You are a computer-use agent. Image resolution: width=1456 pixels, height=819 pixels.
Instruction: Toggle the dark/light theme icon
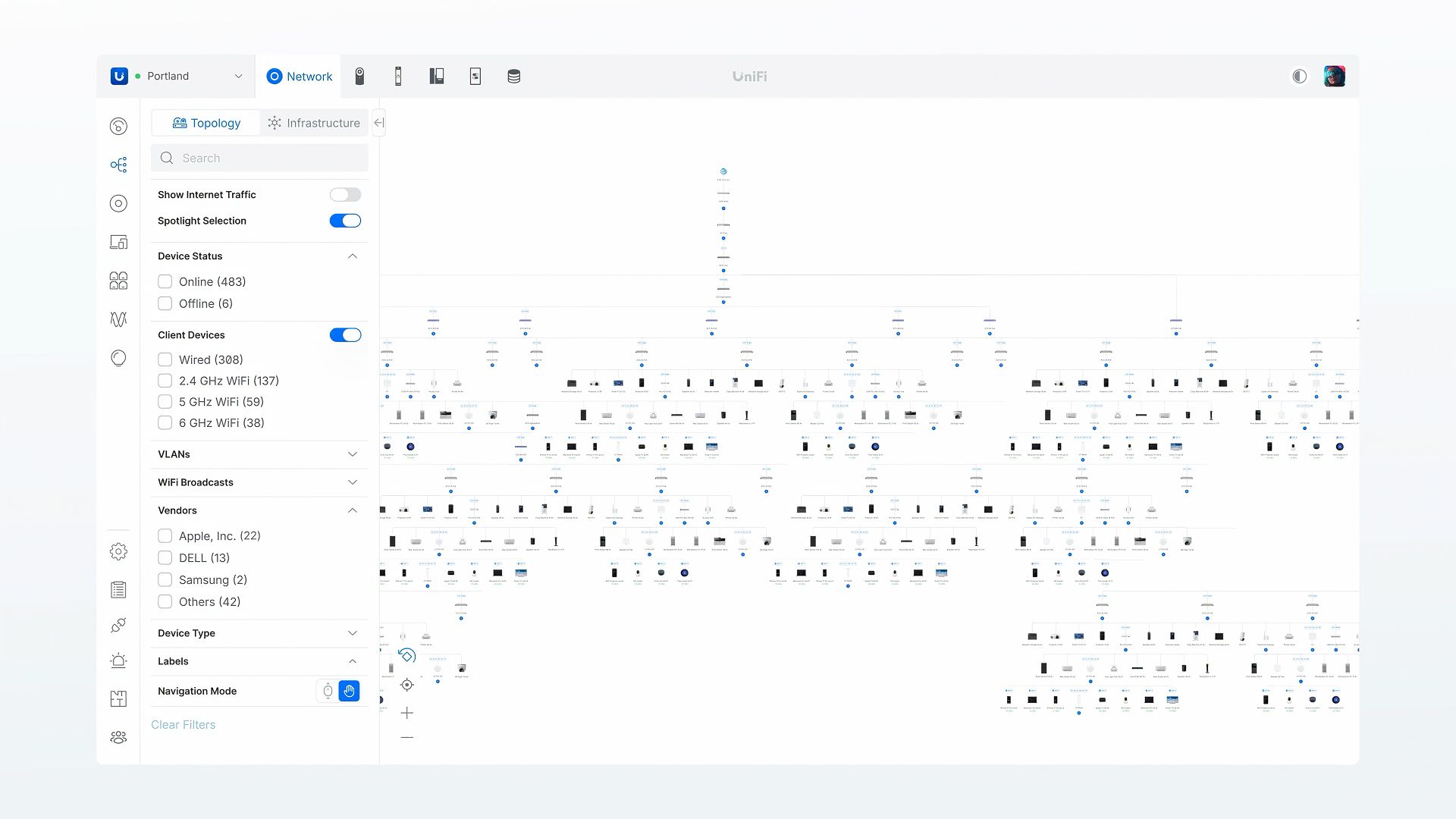1299,76
